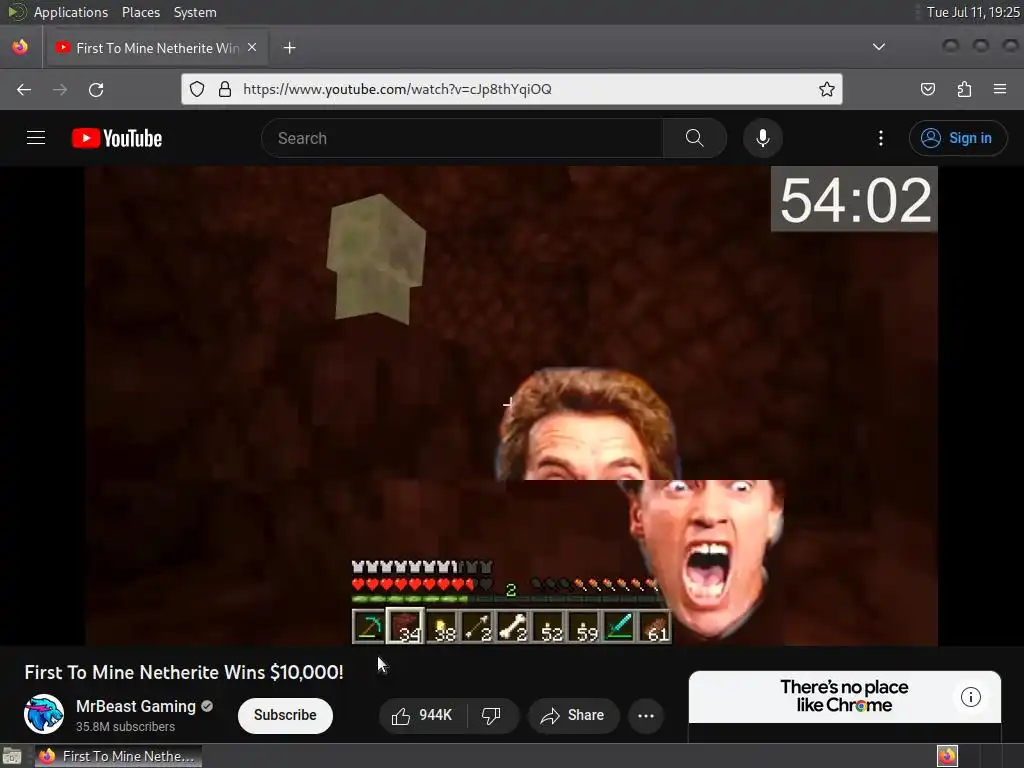Click the Sign in button
Screen dimensions: 1024x768
click(957, 138)
